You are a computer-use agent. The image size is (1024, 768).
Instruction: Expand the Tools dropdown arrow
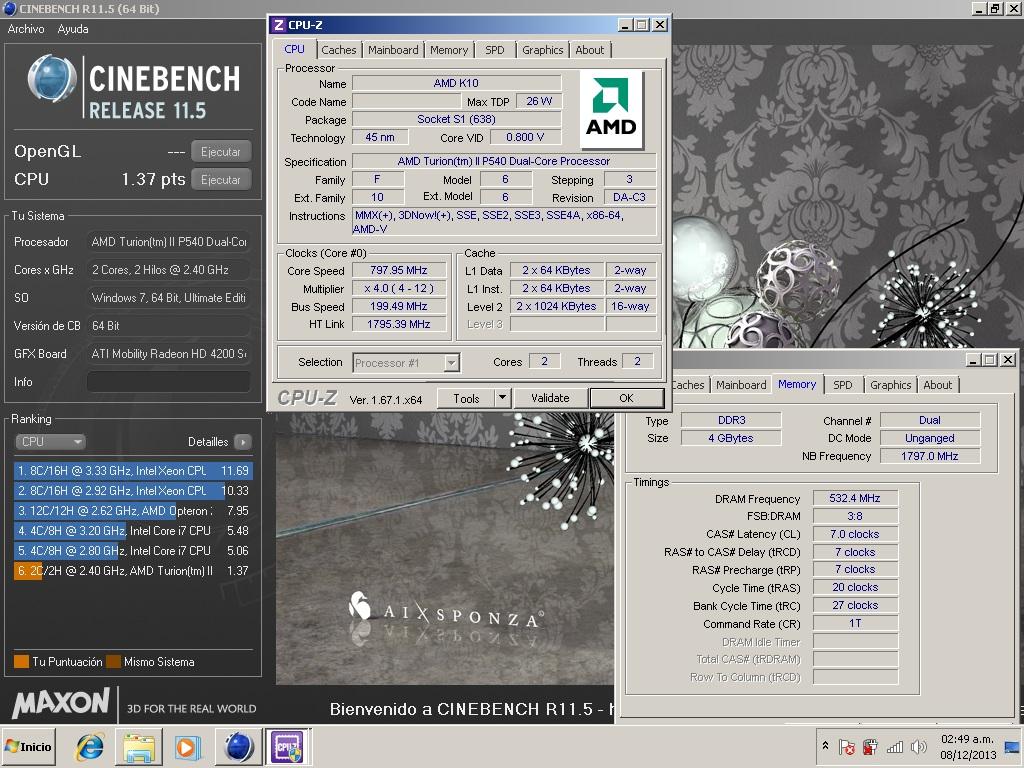pos(502,398)
